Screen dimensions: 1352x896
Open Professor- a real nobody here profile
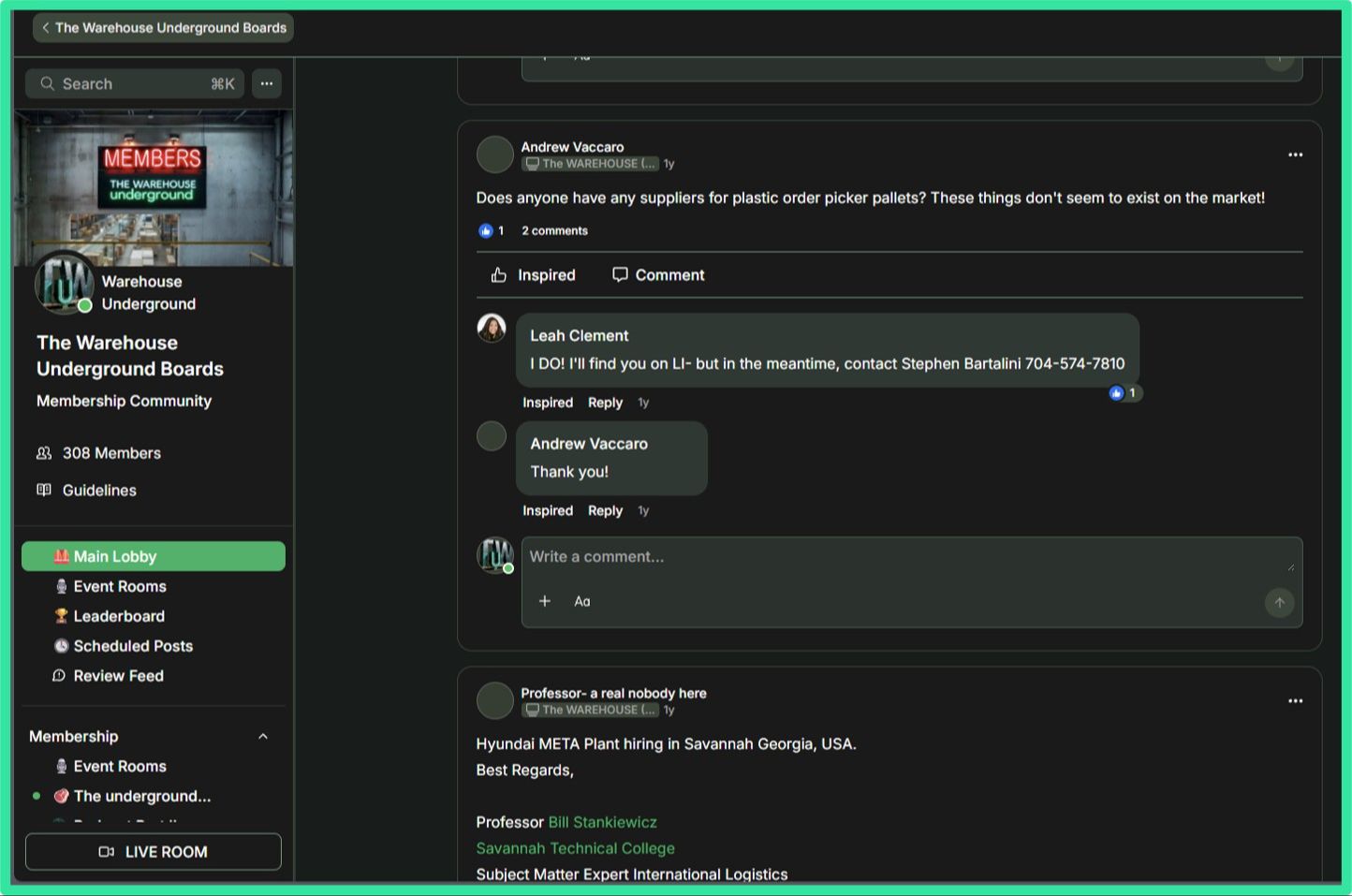coord(613,694)
